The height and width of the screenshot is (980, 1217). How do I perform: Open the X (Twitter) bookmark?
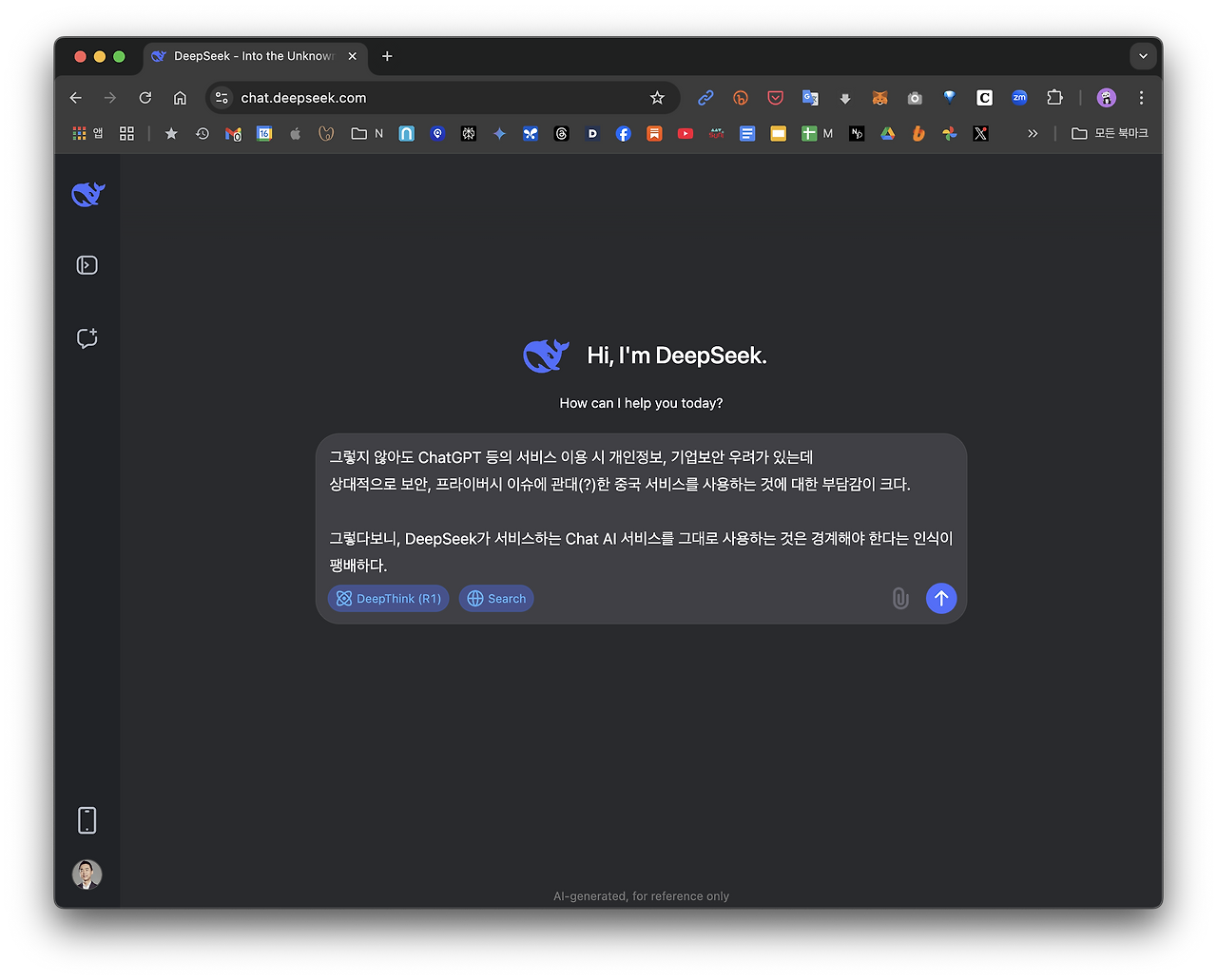point(980,134)
